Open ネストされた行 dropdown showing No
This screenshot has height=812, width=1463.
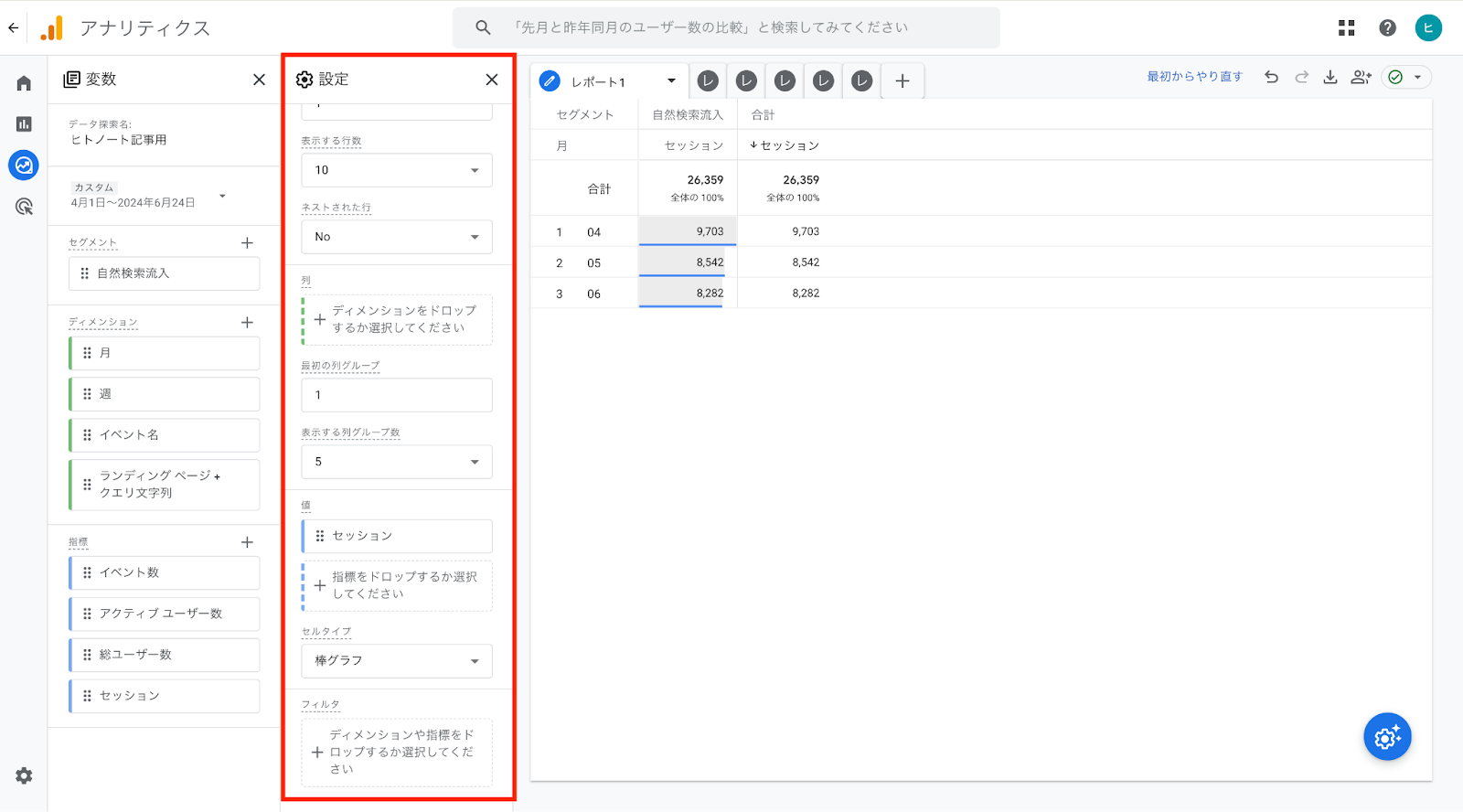(397, 237)
